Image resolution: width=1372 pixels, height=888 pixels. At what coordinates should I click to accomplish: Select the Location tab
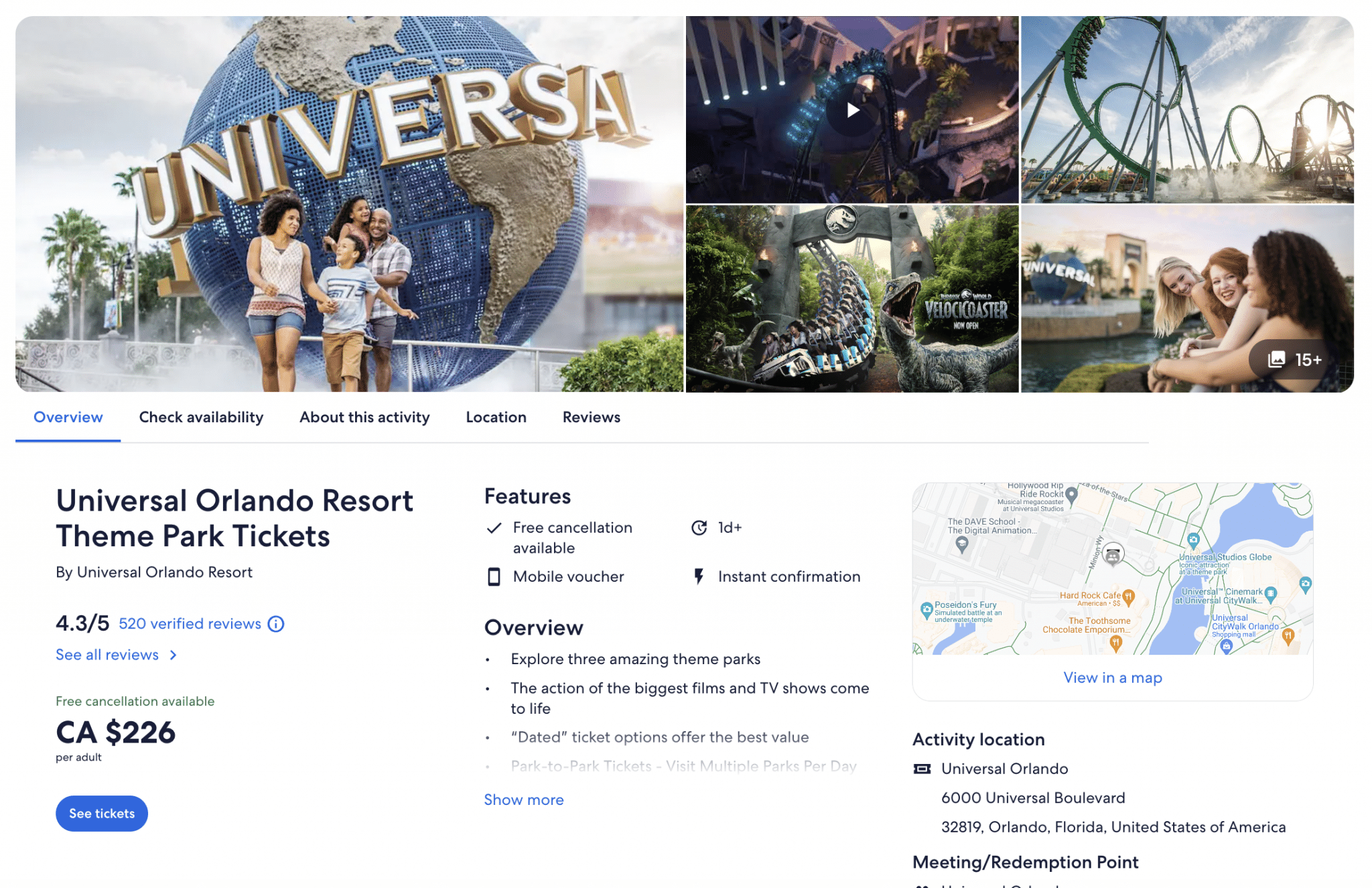(x=496, y=417)
